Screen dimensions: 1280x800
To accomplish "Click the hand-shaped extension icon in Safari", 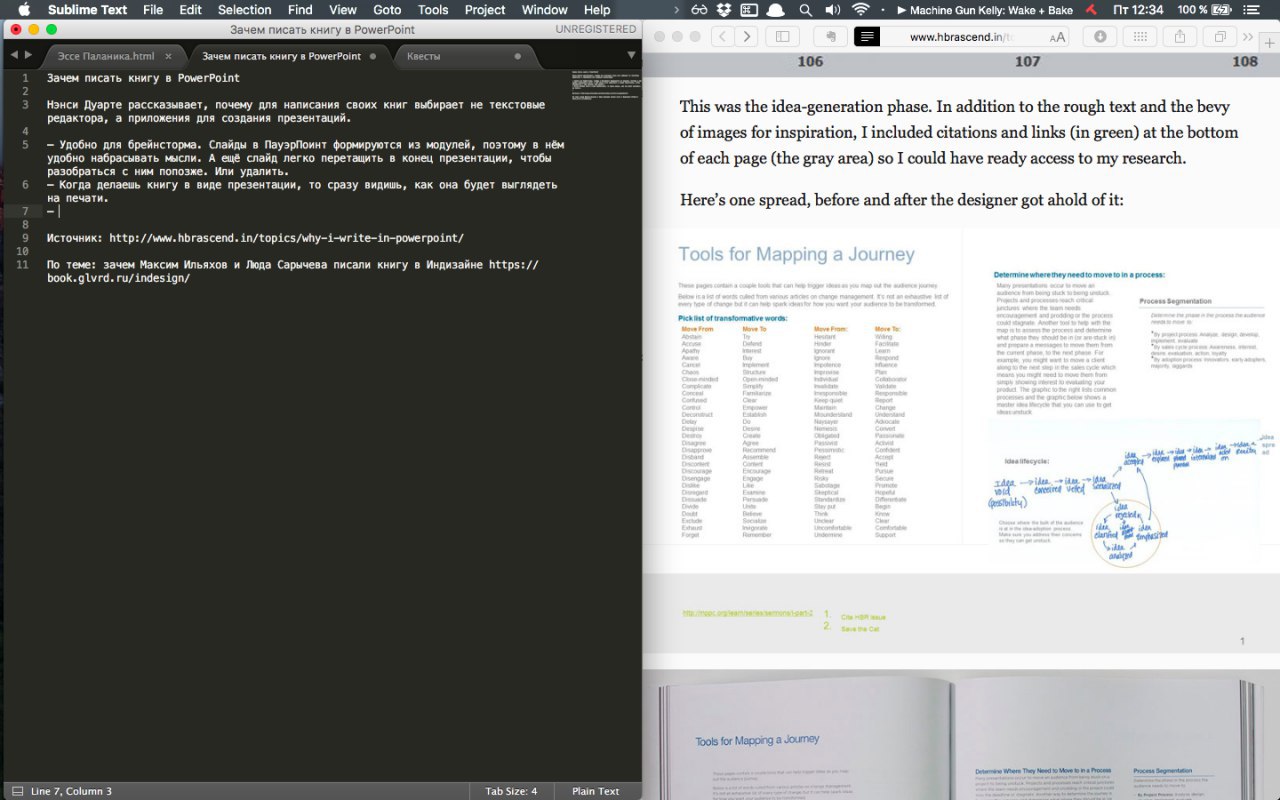I will coord(831,37).
